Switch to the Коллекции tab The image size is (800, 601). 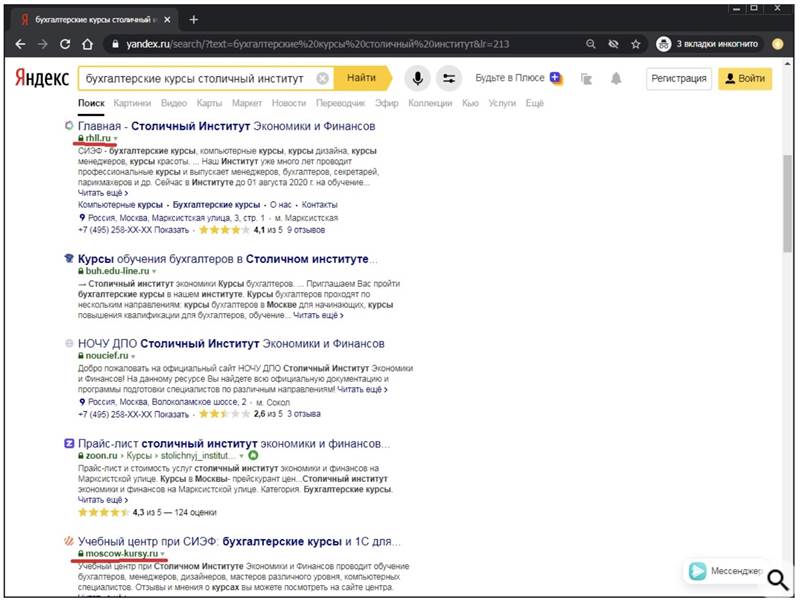click(x=430, y=103)
